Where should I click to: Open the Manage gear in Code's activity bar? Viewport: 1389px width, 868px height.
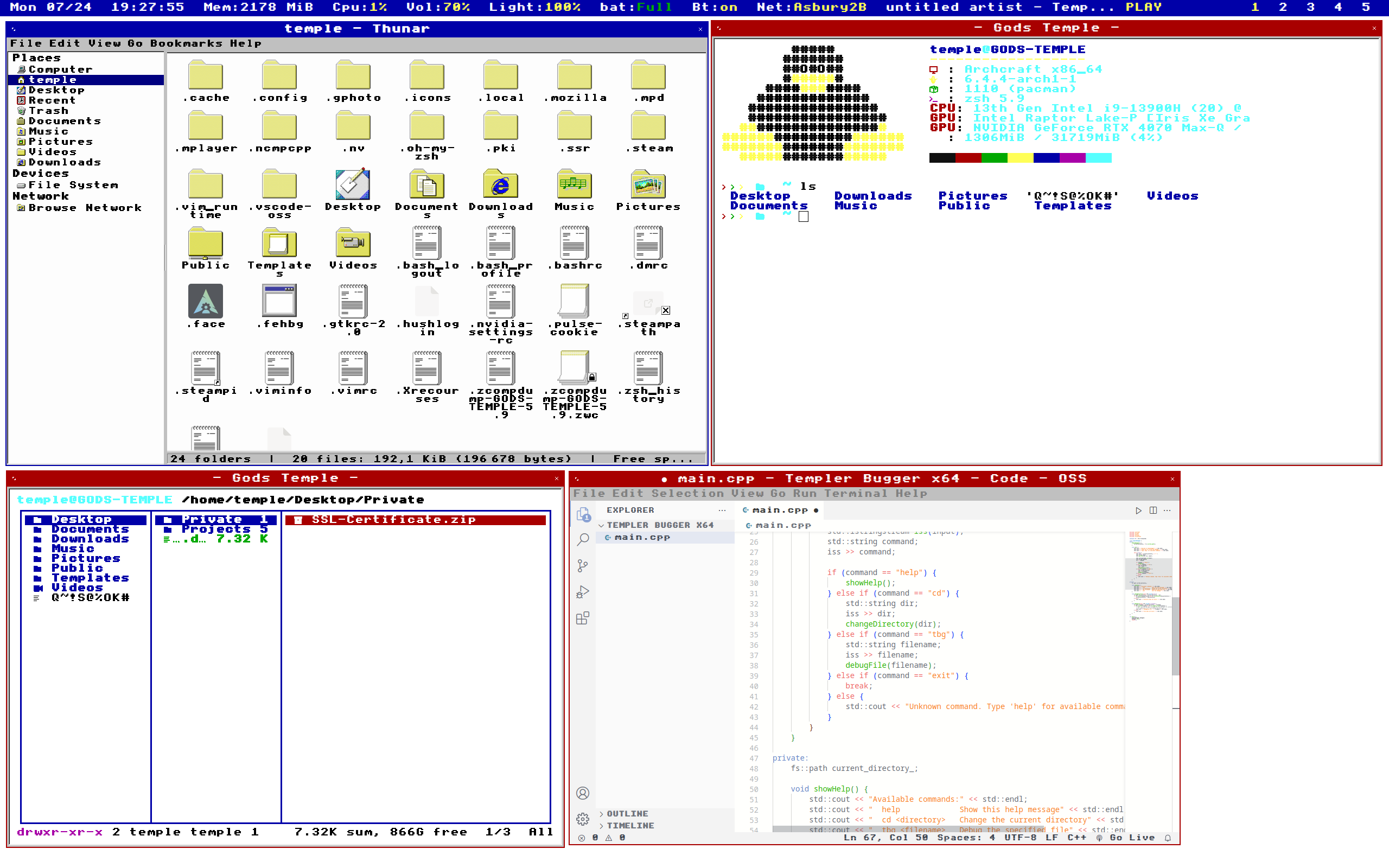click(583, 819)
